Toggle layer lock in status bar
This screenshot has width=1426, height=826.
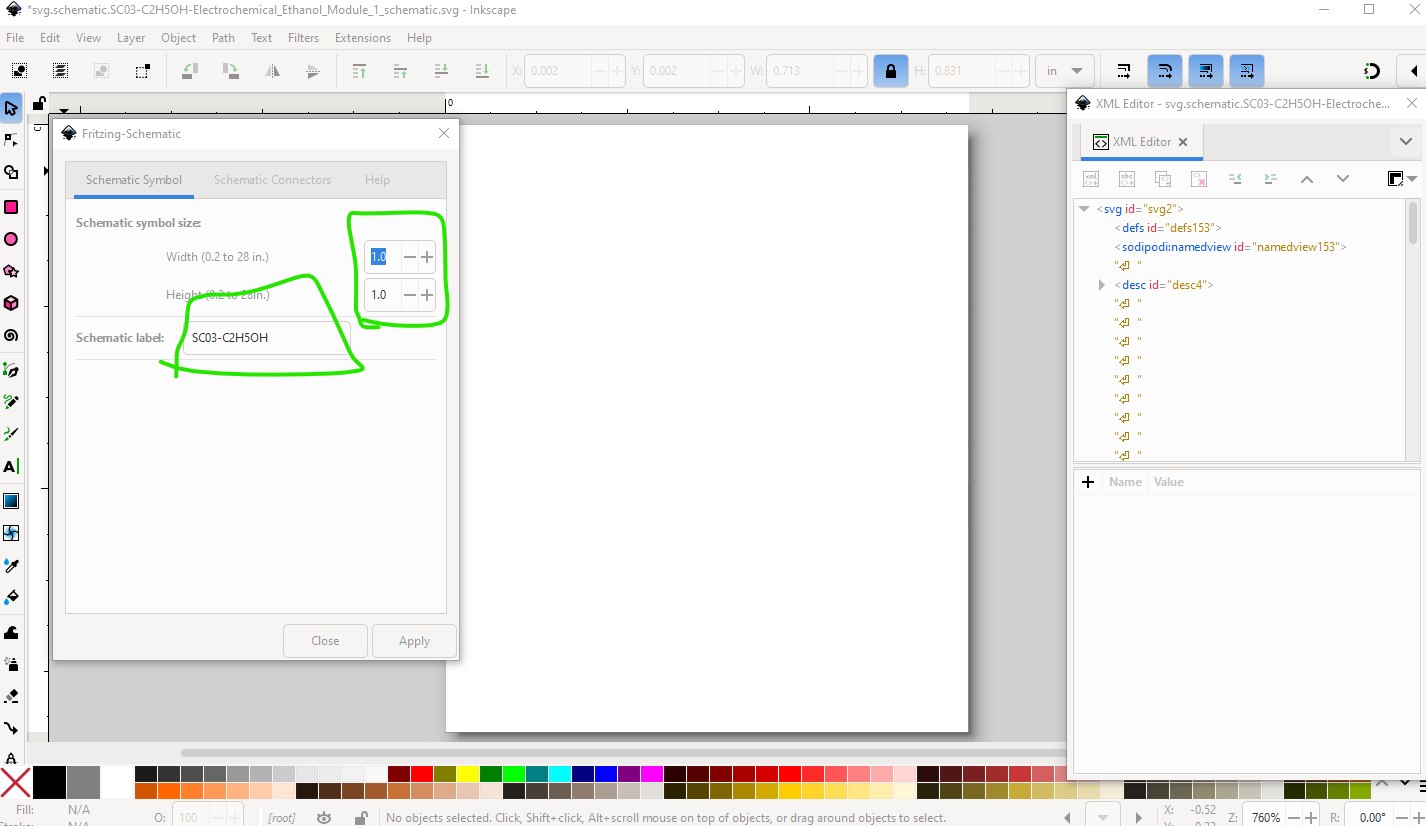point(361,818)
